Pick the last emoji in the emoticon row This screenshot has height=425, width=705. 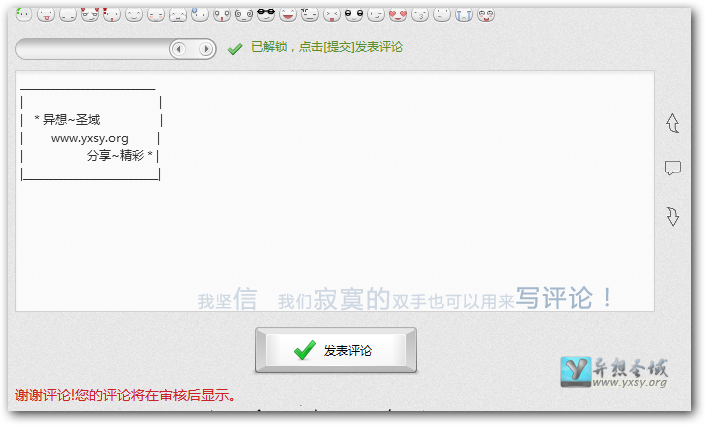coord(485,14)
